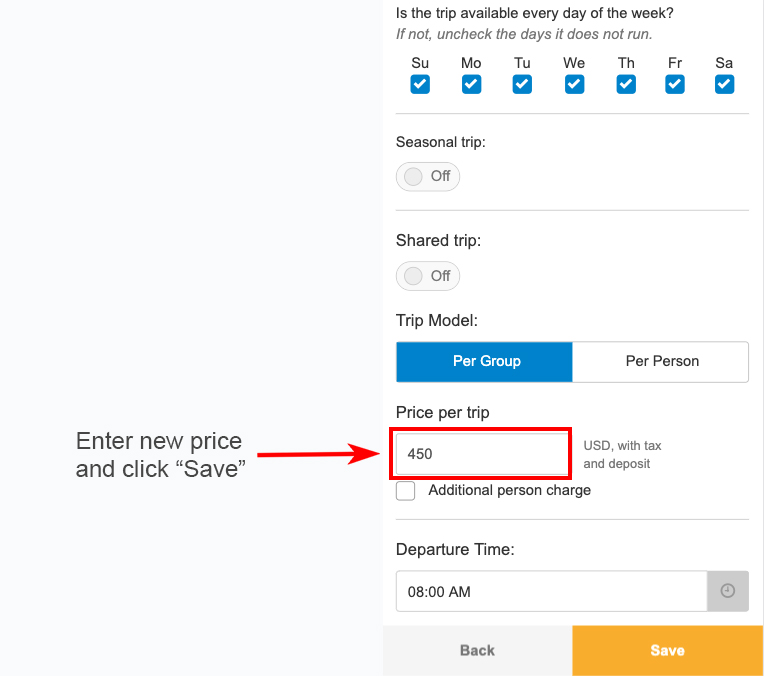The height and width of the screenshot is (676, 764).
Task: Uncheck the Mo (Monday) checkbox
Action: pyautogui.click(x=471, y=84)
